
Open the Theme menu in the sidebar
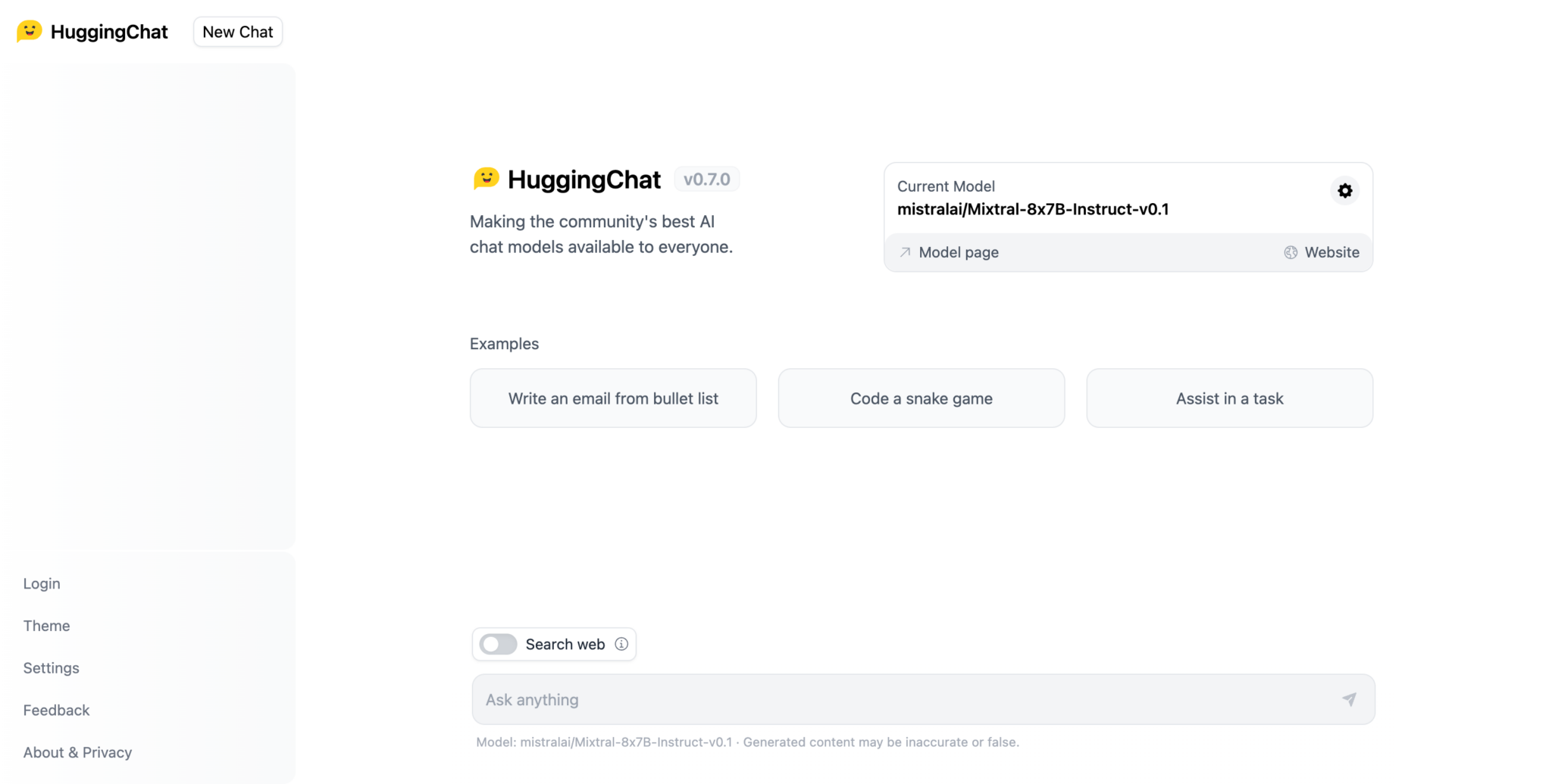pos(46,626)
